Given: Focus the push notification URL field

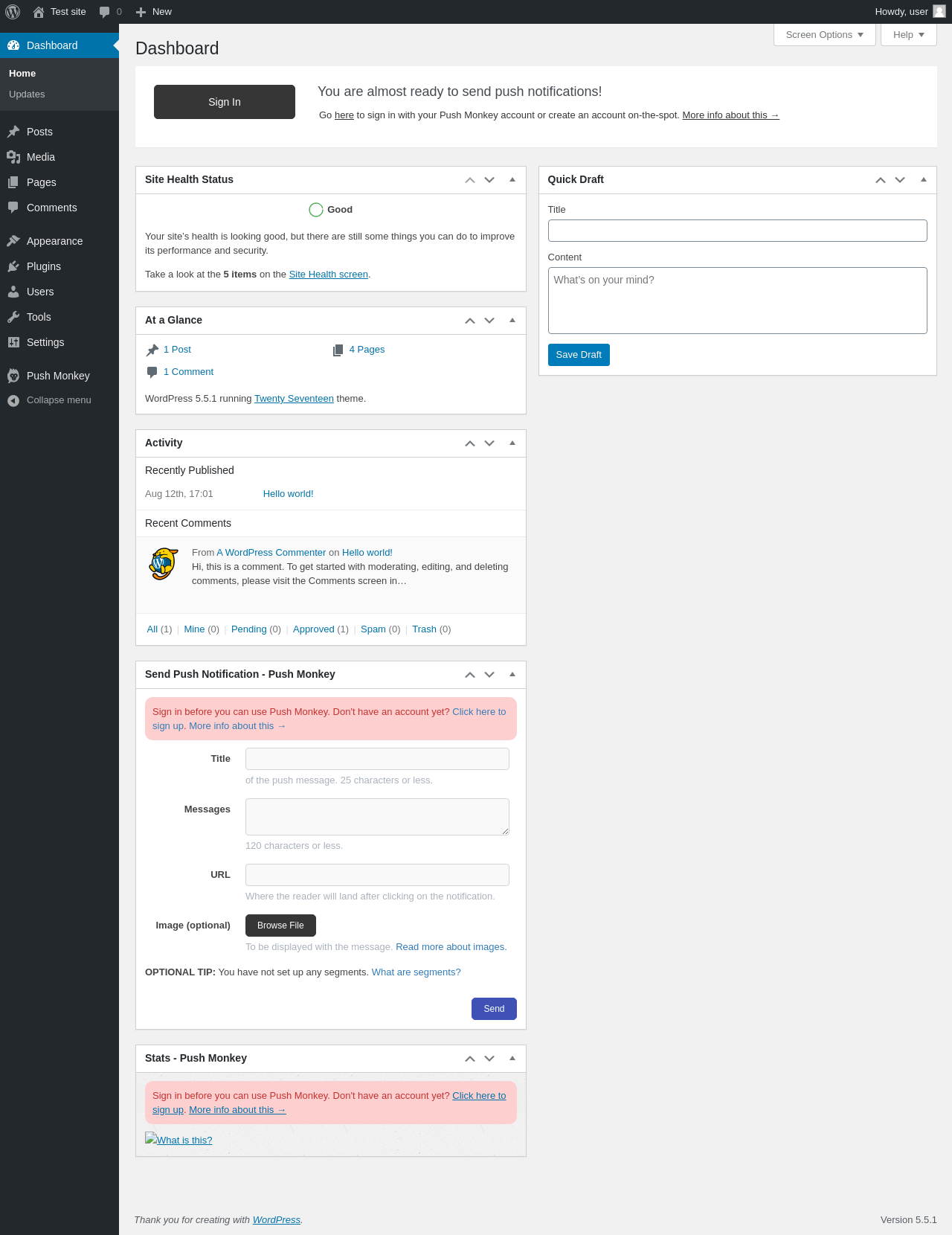Looking at the screenshot, I should (x=377, y=875).
